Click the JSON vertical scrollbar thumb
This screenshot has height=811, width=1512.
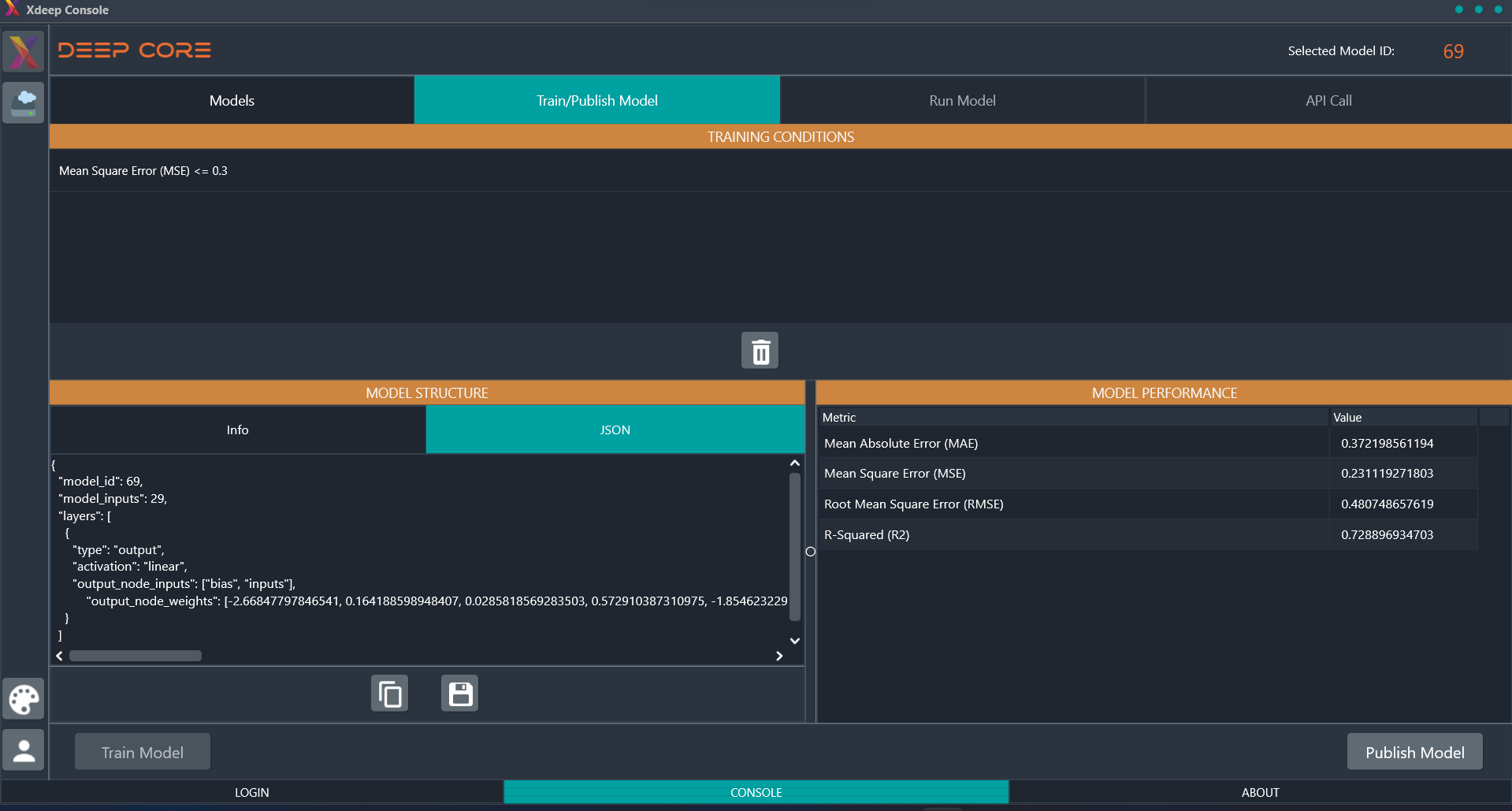(x=795, y=547)
